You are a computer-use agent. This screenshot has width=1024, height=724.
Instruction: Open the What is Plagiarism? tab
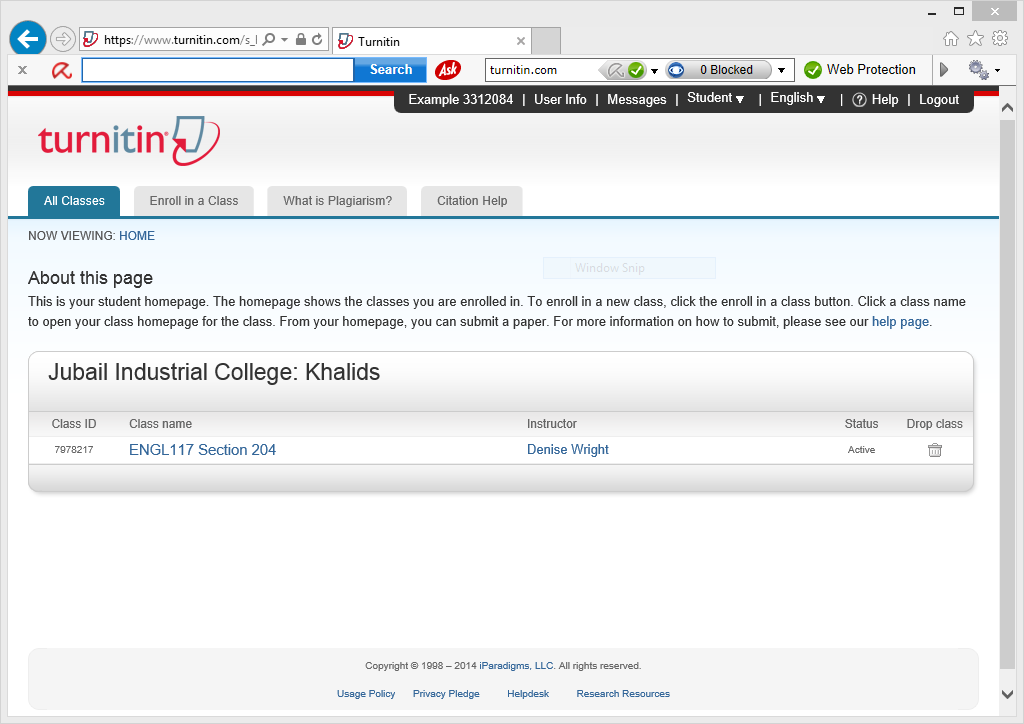337,201
